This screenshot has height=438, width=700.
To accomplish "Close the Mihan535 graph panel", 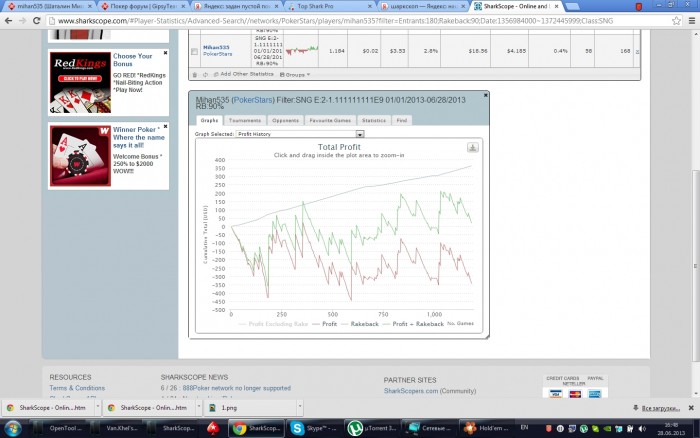I will 486,95.
